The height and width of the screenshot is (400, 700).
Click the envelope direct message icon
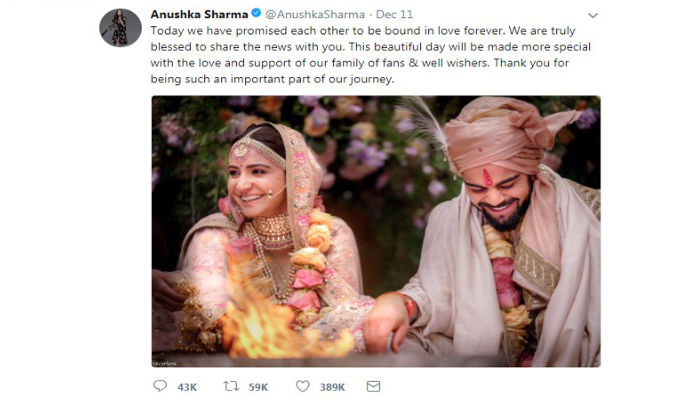pyautogui.click(x=373, y=386)
